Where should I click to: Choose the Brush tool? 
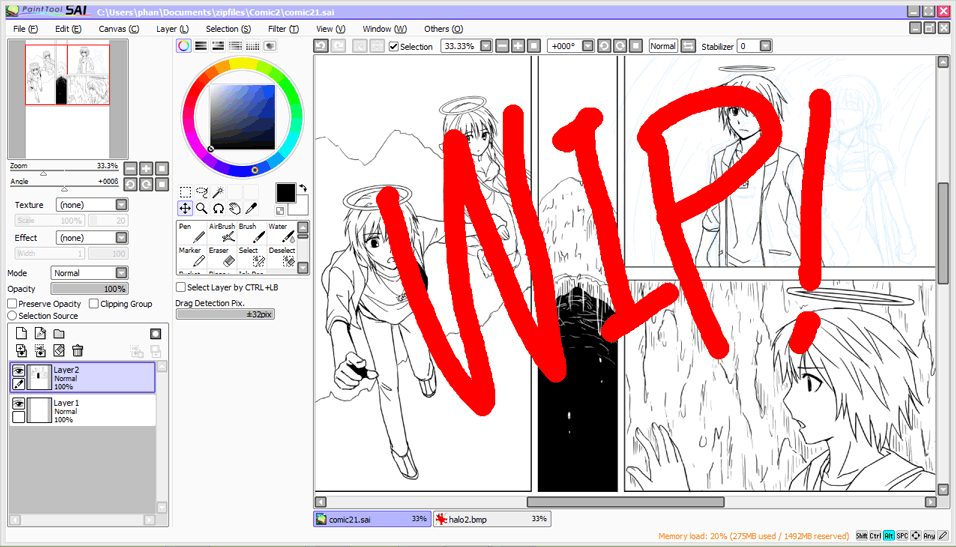(252, 232)
